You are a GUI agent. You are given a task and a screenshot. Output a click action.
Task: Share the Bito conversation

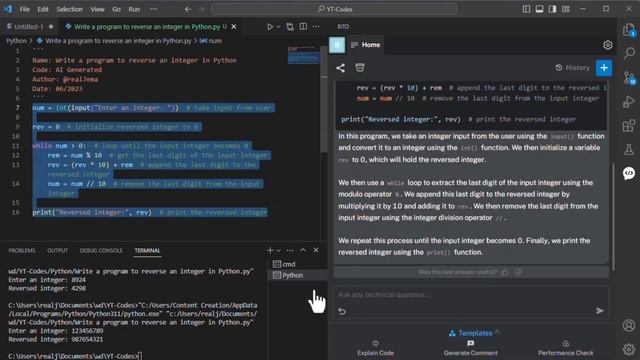click(340, 68)
